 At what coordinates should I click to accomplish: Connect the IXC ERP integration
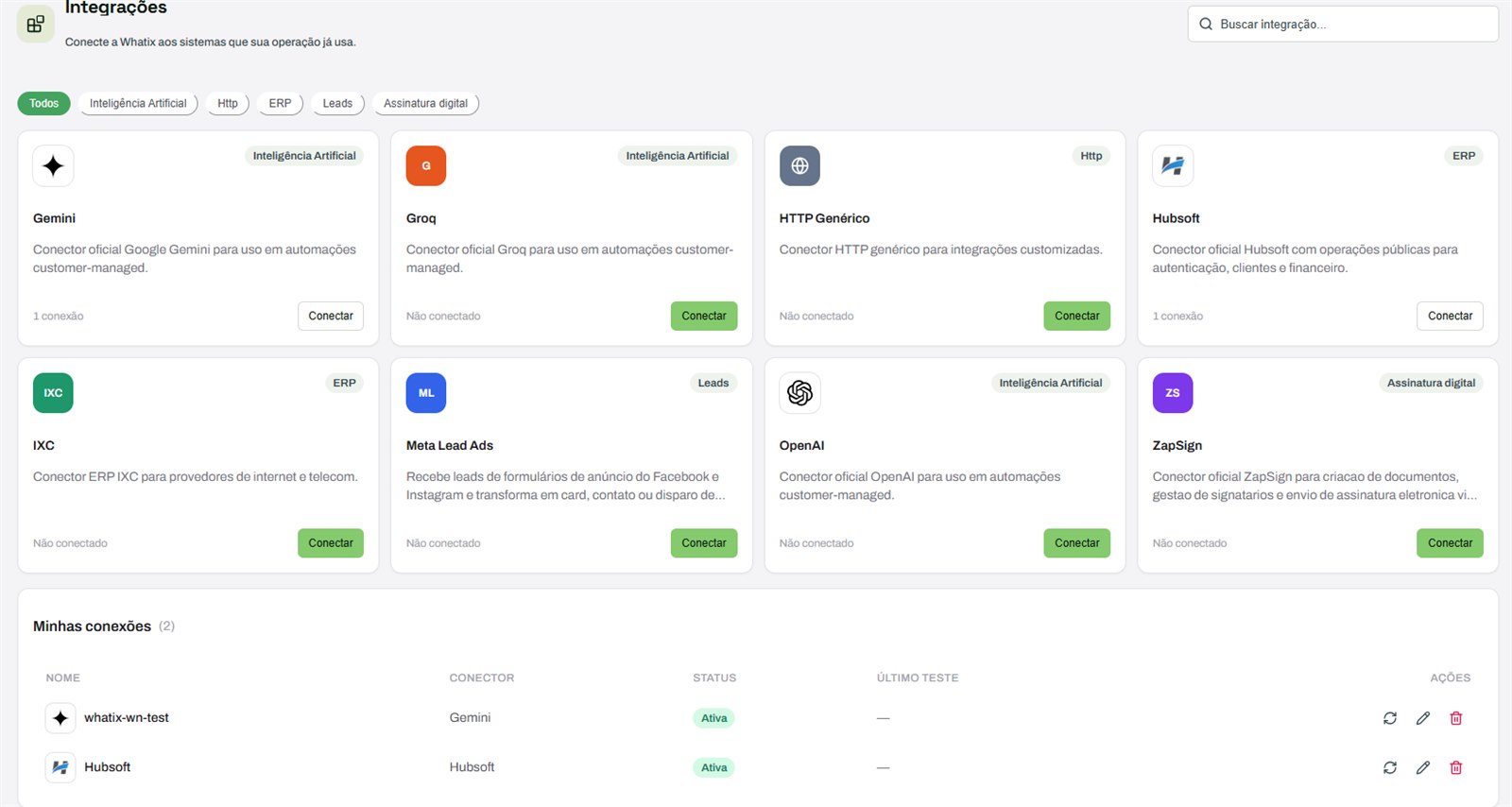[331, 543]
